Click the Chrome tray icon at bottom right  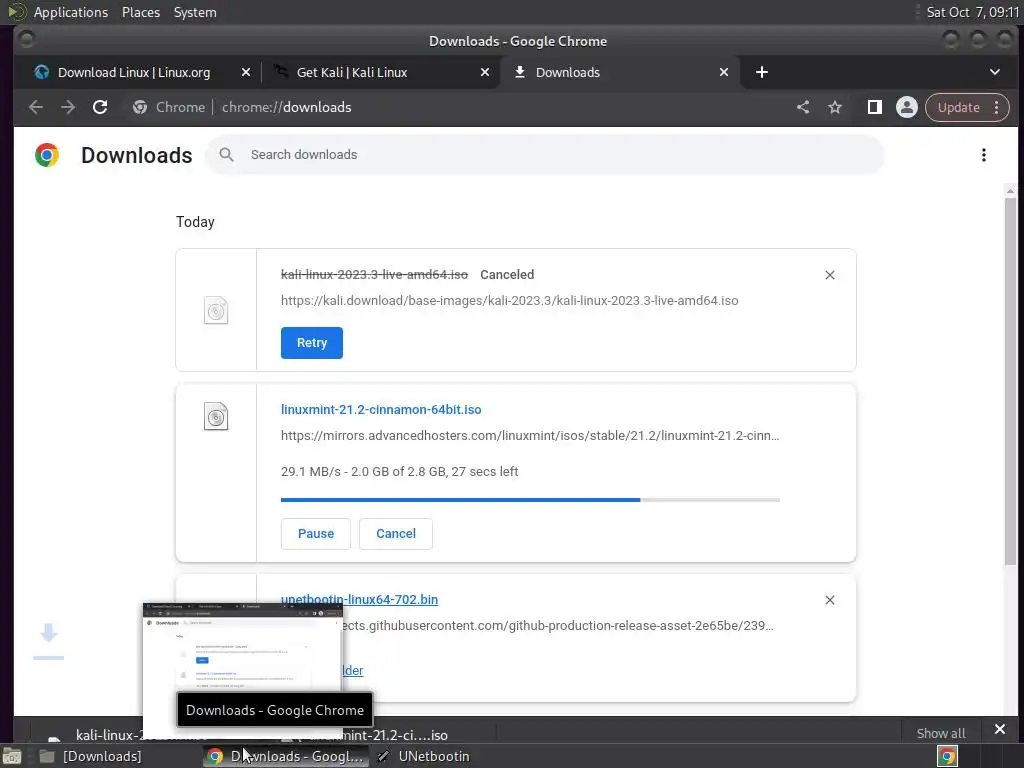(x=947, y=756)
